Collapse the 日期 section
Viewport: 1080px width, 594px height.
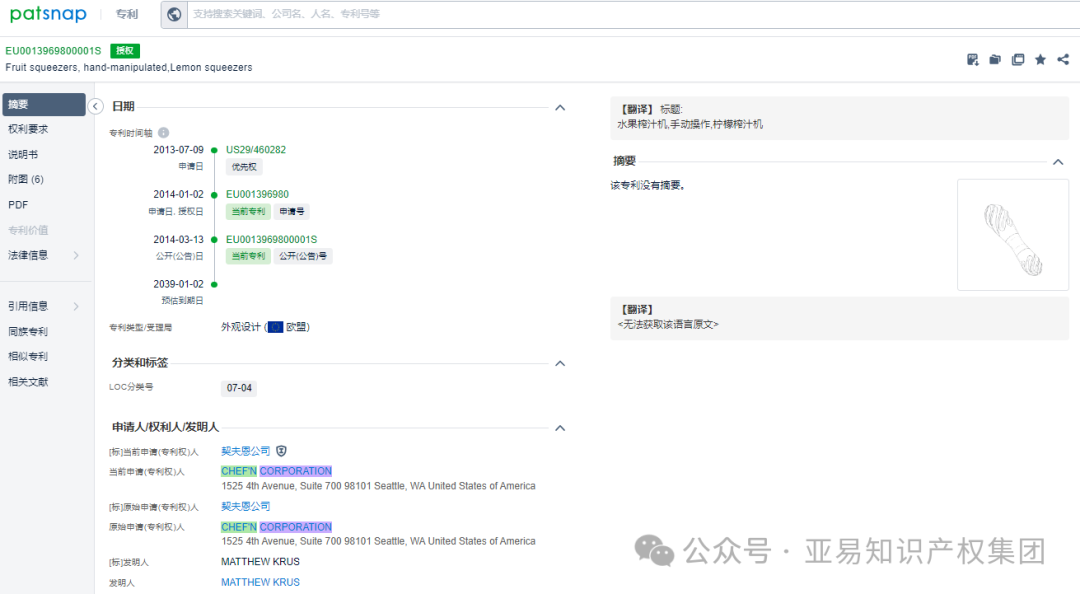tap(560, 107)
